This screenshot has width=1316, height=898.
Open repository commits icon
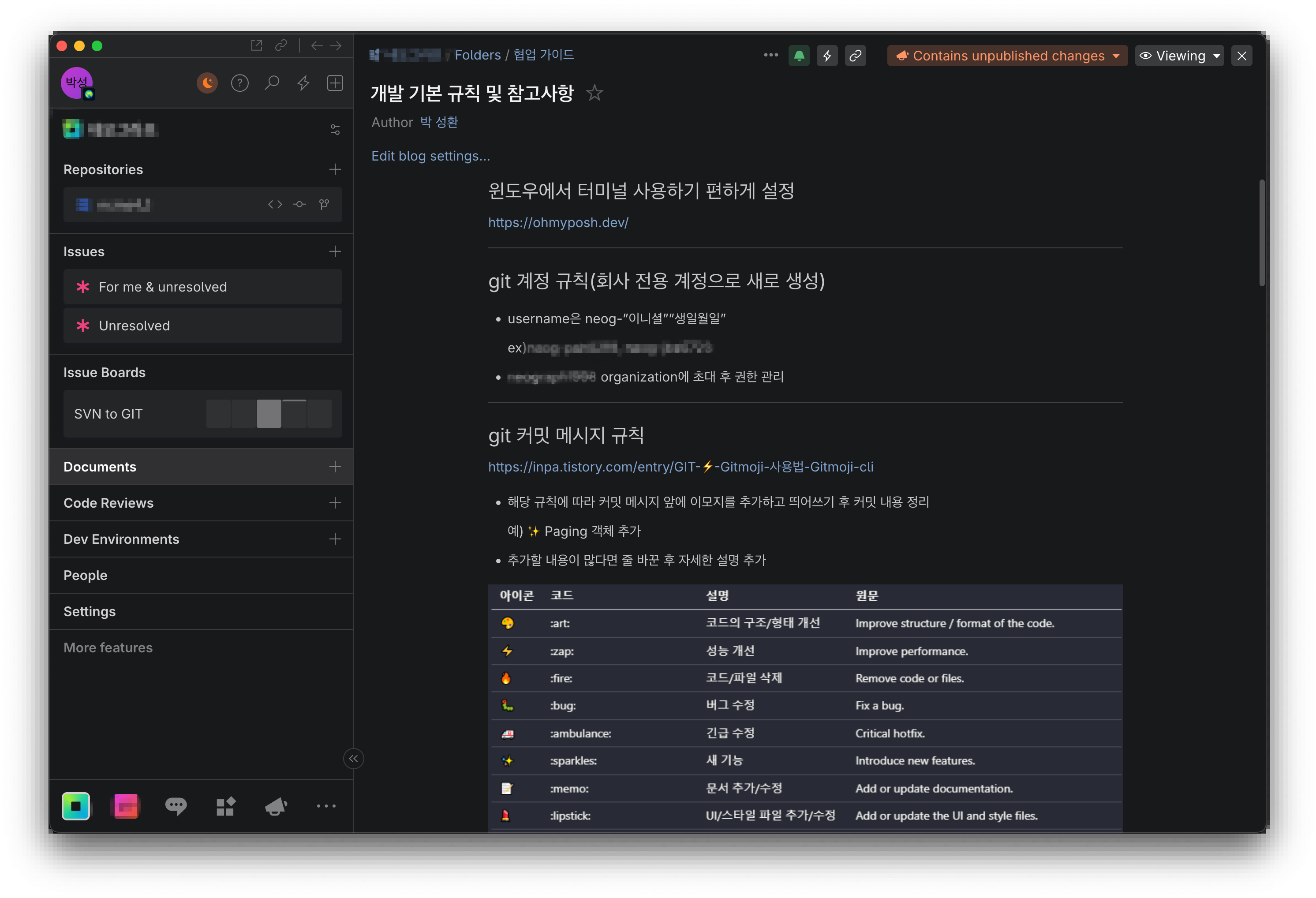coord(299,204)
